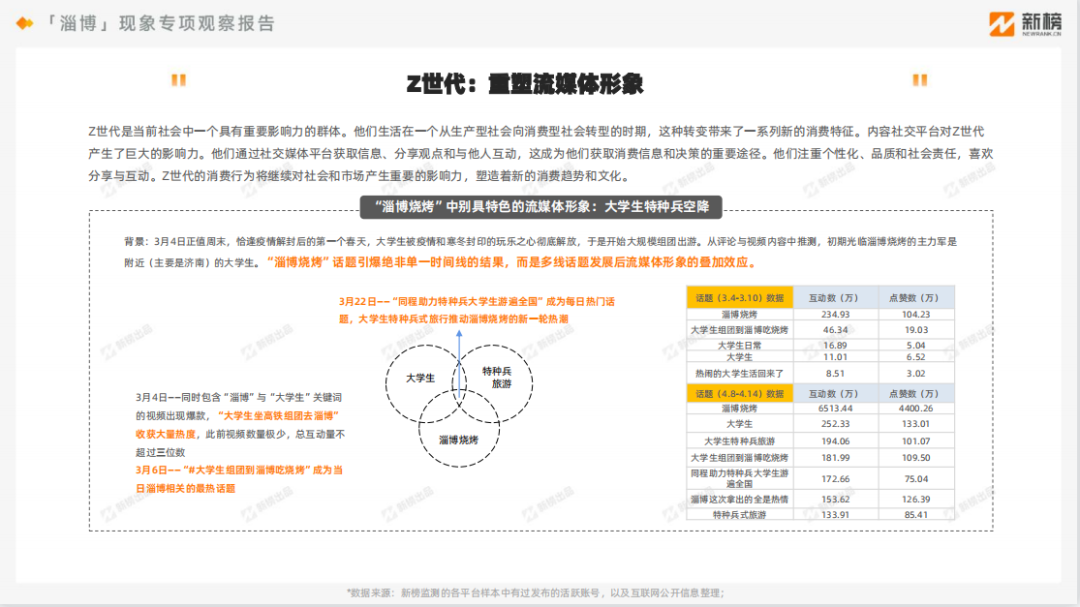This screenshot has height=607, width=1080.
Task: Click the orange 3月6日 annotation text
Action: click(x=239, y=479)
